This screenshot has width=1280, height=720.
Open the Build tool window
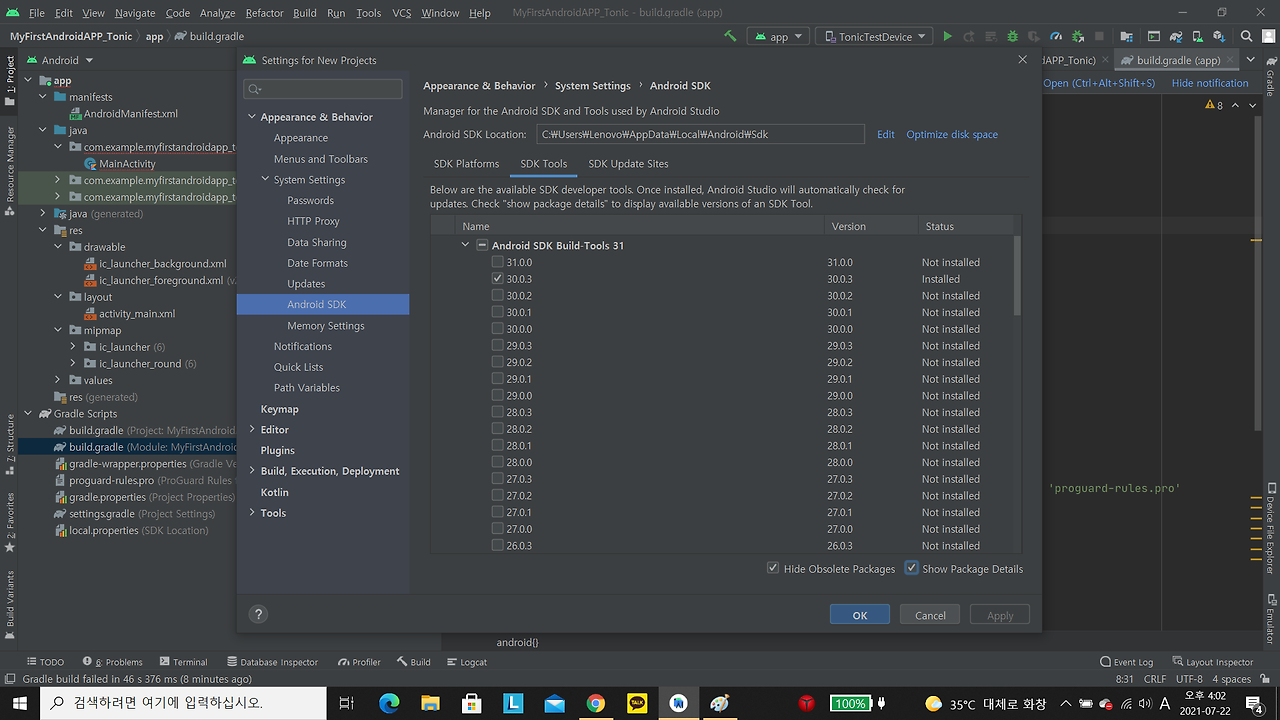coord(413,662)
